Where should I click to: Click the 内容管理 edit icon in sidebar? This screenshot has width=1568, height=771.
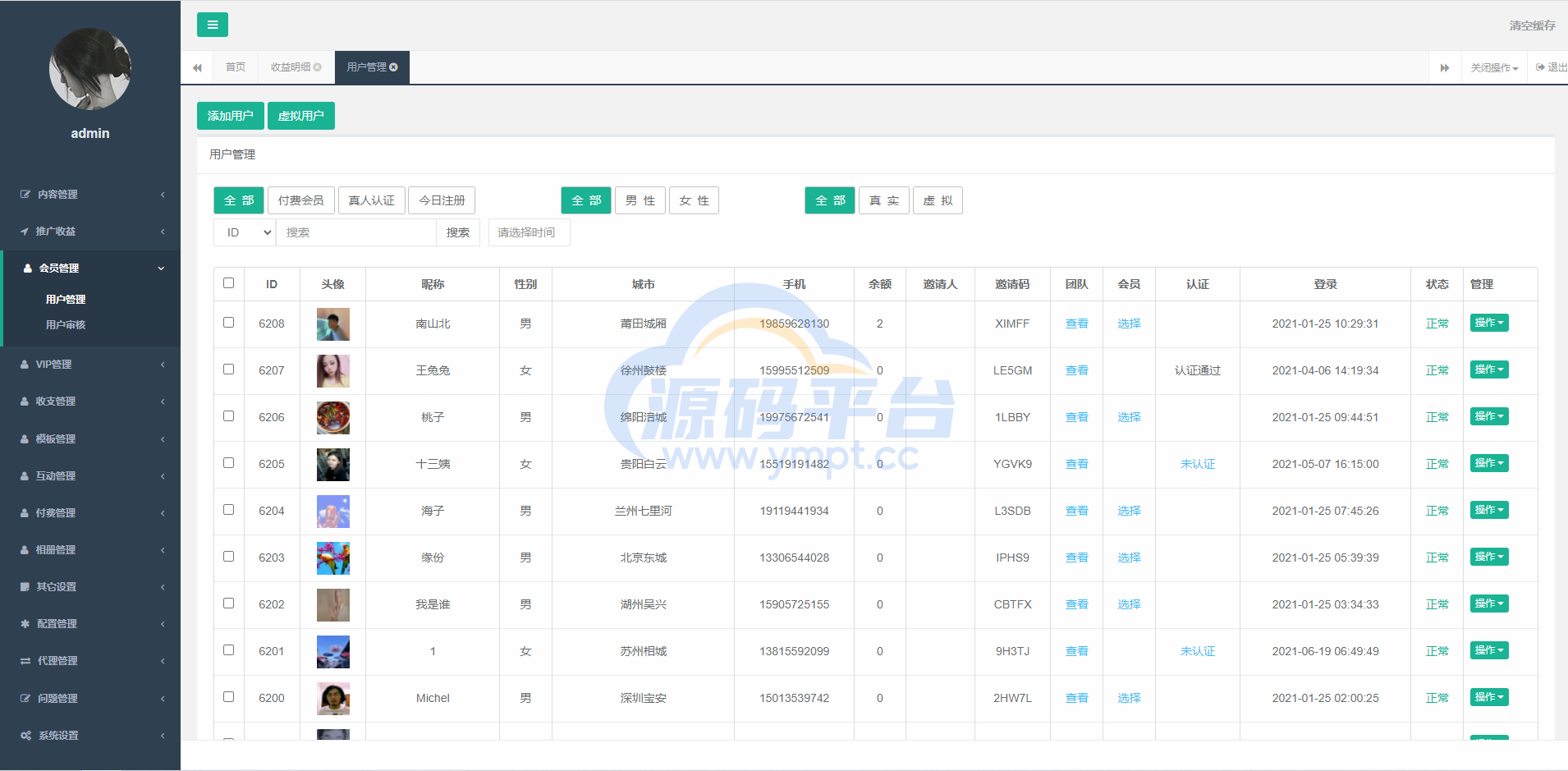click(25, 195)
